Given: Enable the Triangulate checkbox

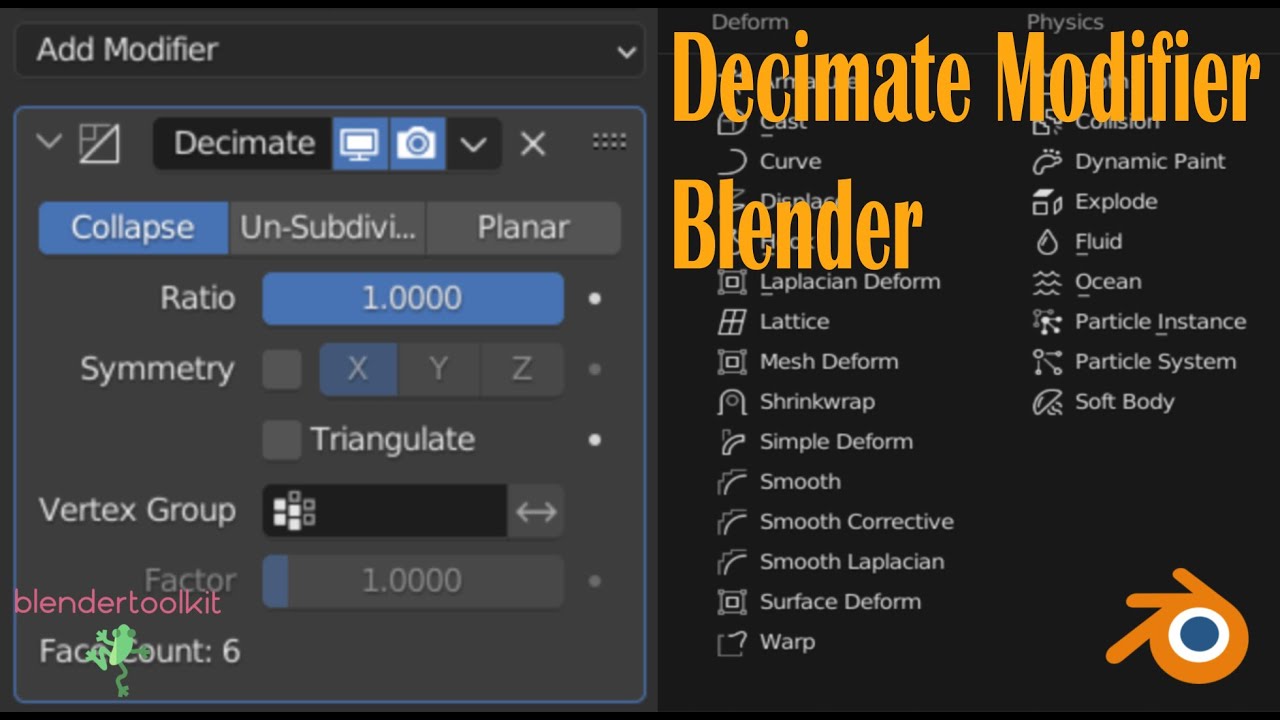Looking at the screenshot, I should coord(282,439).
